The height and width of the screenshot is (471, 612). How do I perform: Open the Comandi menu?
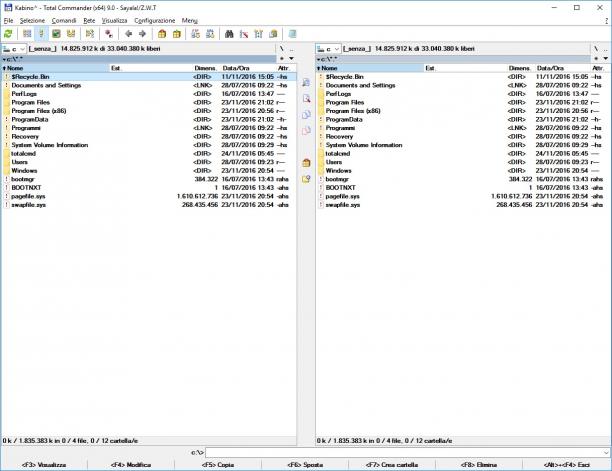pos(64,20)
